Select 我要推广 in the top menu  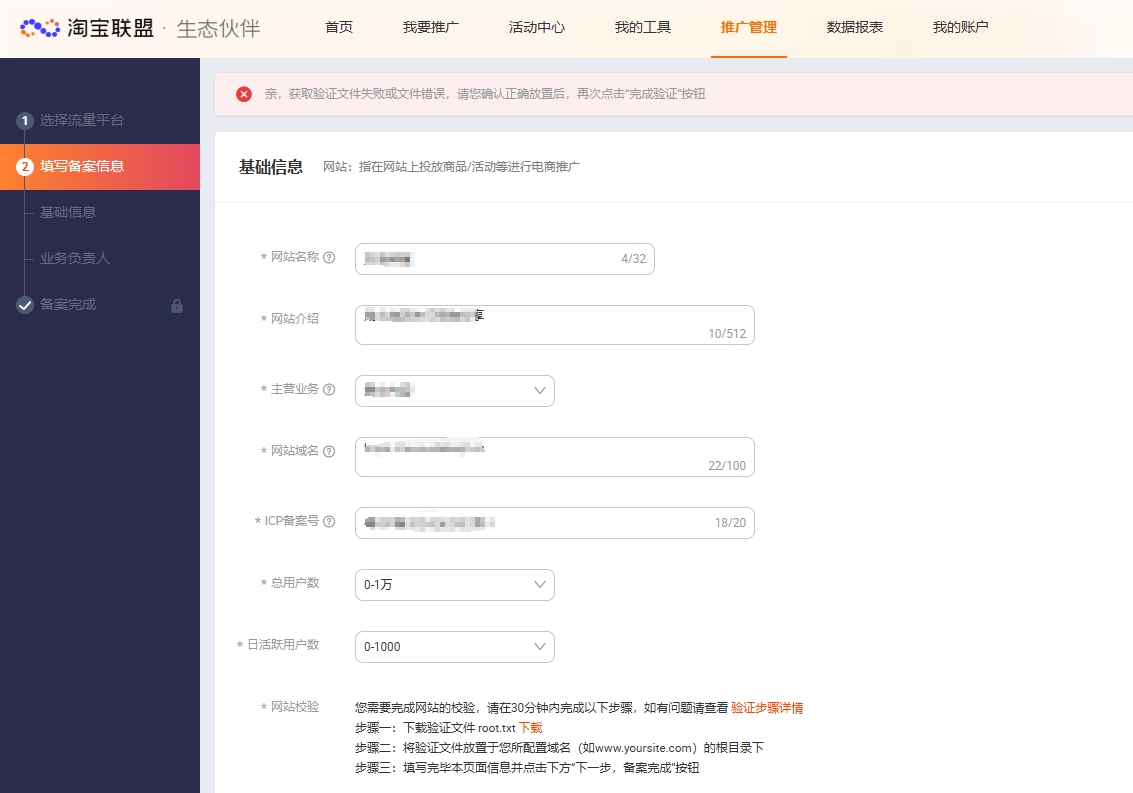click(x=431, y=28)
